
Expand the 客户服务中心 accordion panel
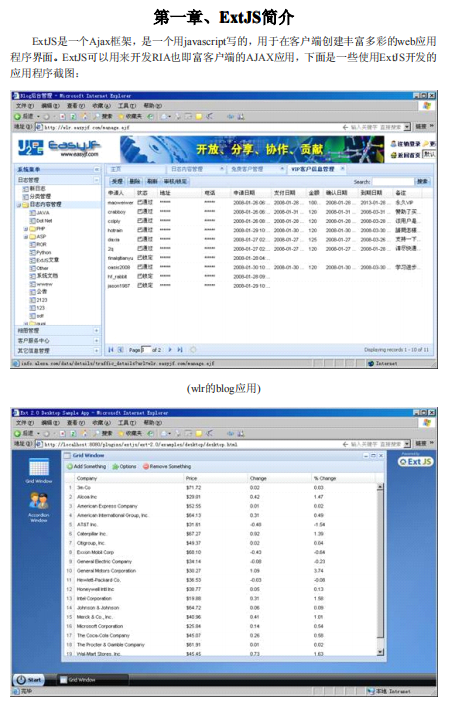(96, 340)
